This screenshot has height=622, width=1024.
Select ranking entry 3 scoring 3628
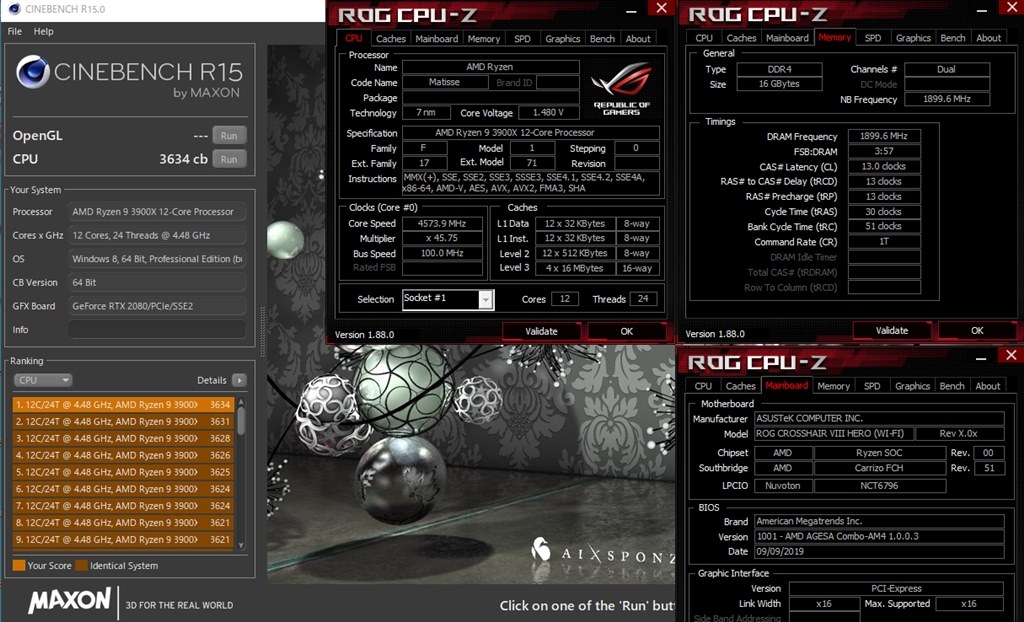pos(123,438)
